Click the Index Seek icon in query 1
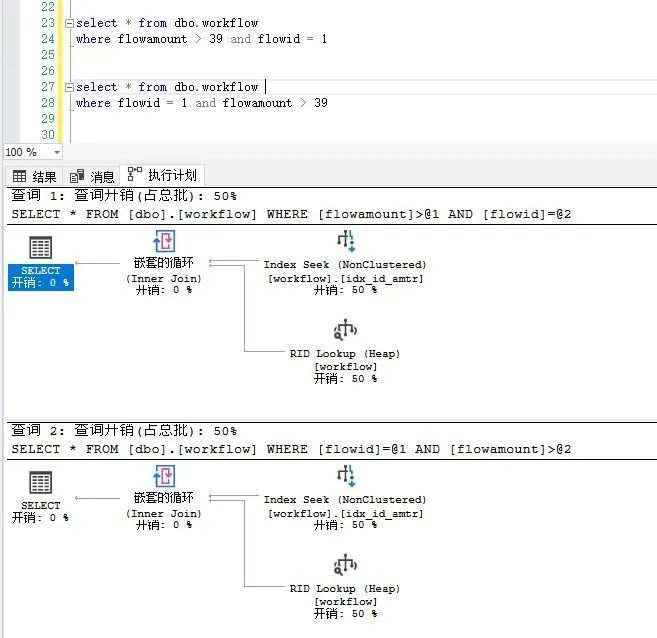Screen dimensions: 657x638 tap(346, 241)
